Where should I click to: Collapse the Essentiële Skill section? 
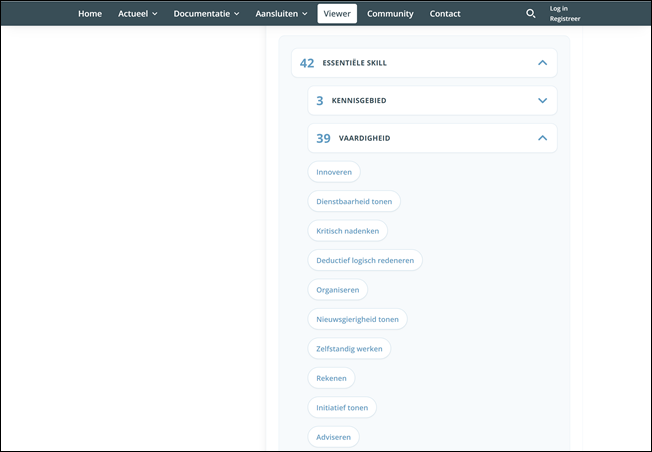click(542, 63)
